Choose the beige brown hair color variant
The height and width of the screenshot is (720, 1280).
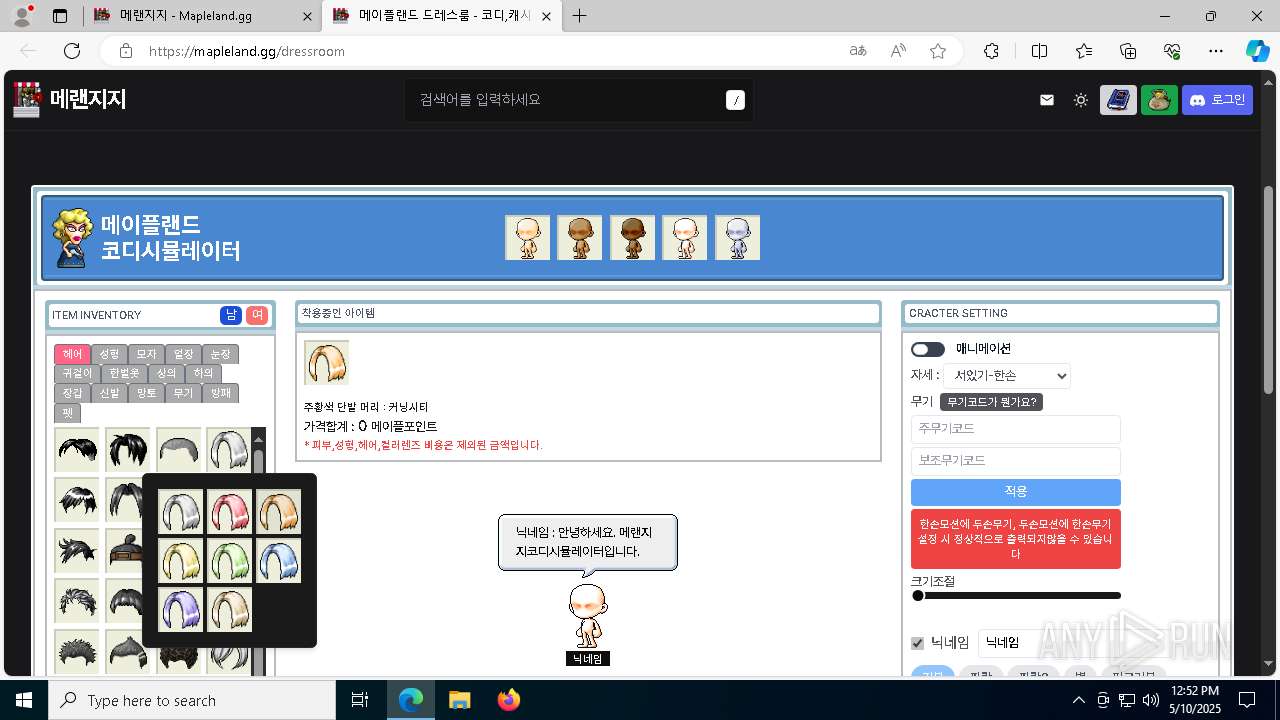coord(230,609)
